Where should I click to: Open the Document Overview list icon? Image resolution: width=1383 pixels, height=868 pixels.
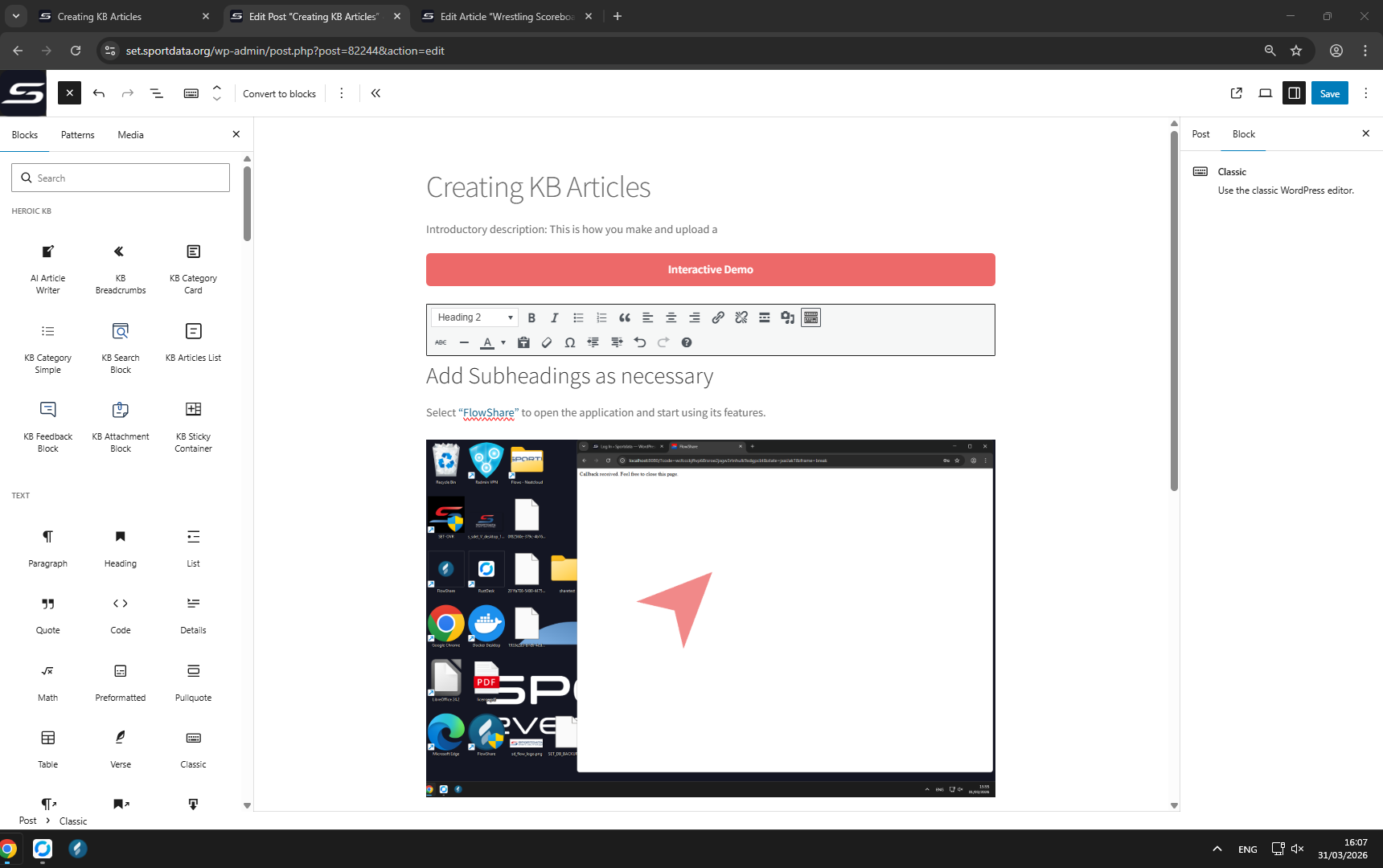(157, 93)
